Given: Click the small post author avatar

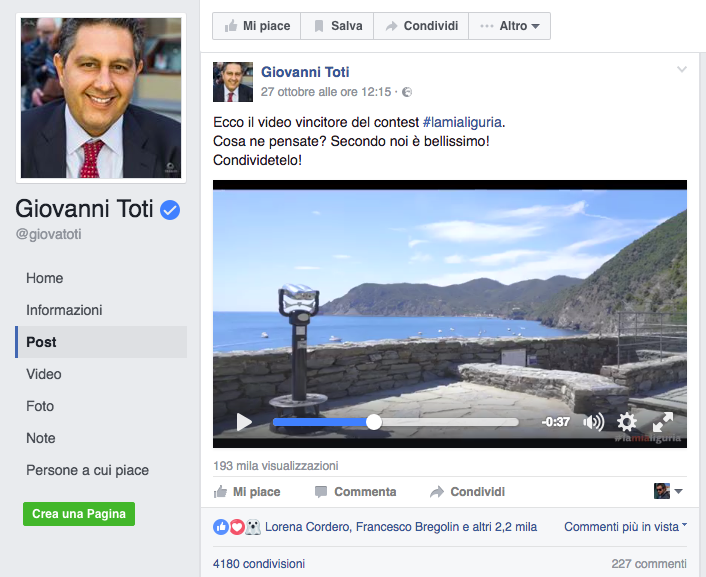Looking at the screenshot, I should 233,82.
